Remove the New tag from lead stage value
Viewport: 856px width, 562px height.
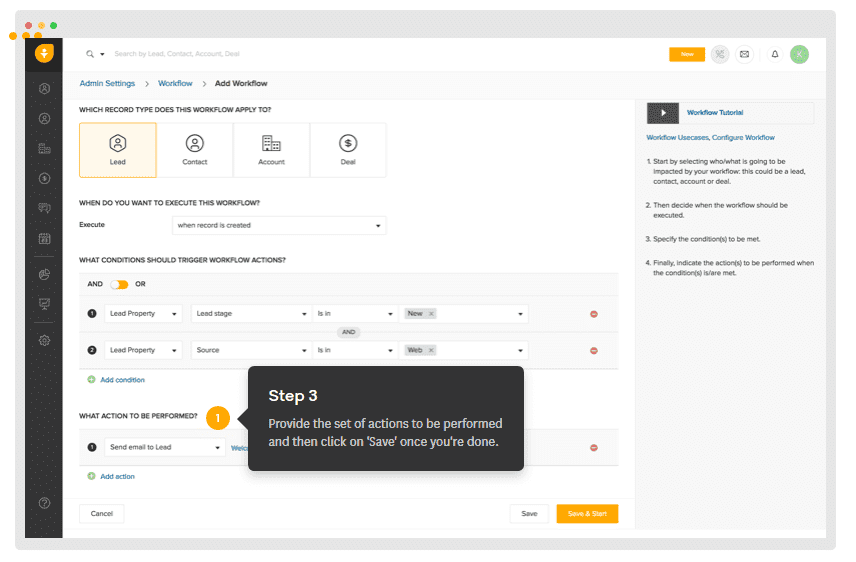click(x=431, y=314)
